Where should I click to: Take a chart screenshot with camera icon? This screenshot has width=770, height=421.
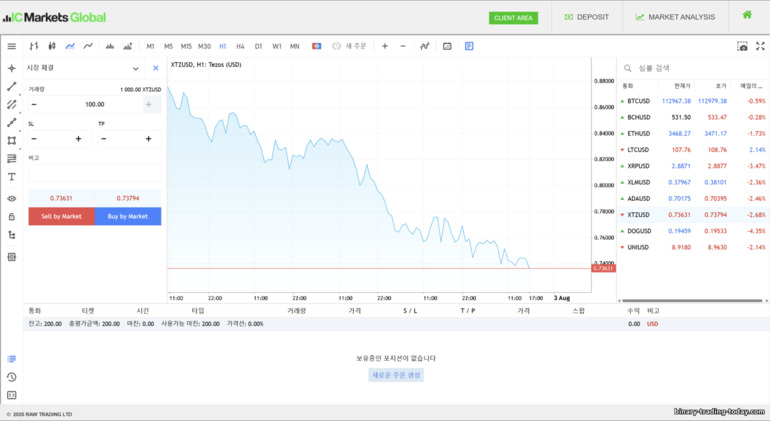click(742, 46)
